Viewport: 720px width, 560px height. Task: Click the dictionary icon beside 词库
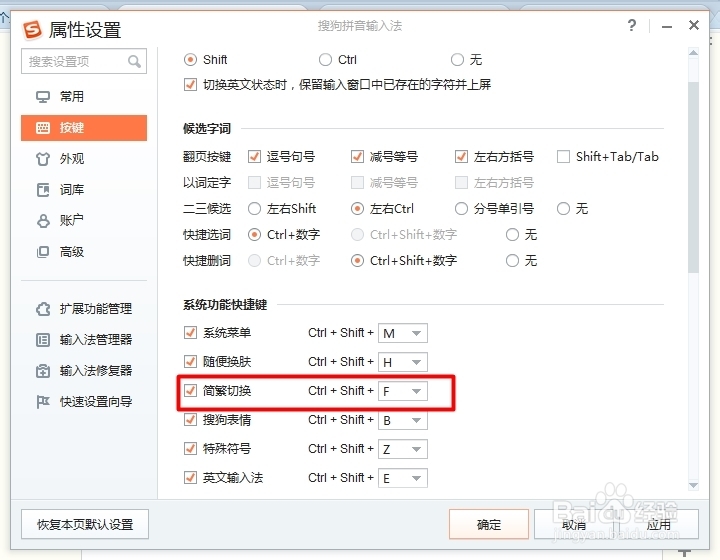(x=43, y=190)
